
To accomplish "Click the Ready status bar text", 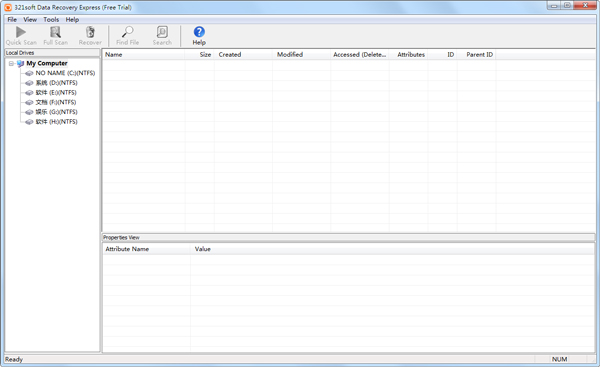I will (x=14, y=359).
